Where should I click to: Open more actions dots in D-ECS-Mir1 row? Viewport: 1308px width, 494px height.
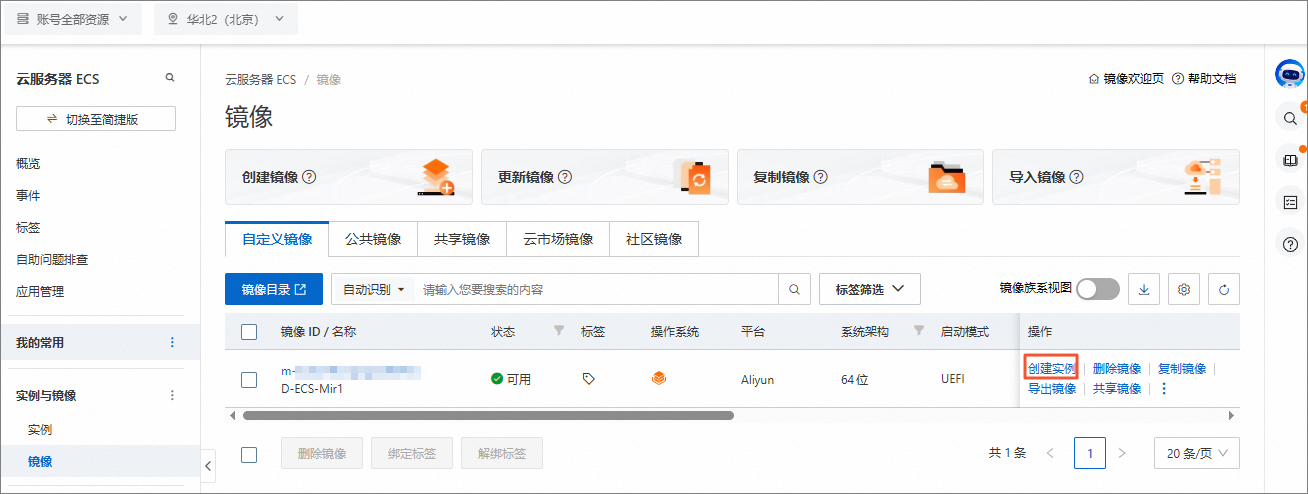click(1164, 389)
